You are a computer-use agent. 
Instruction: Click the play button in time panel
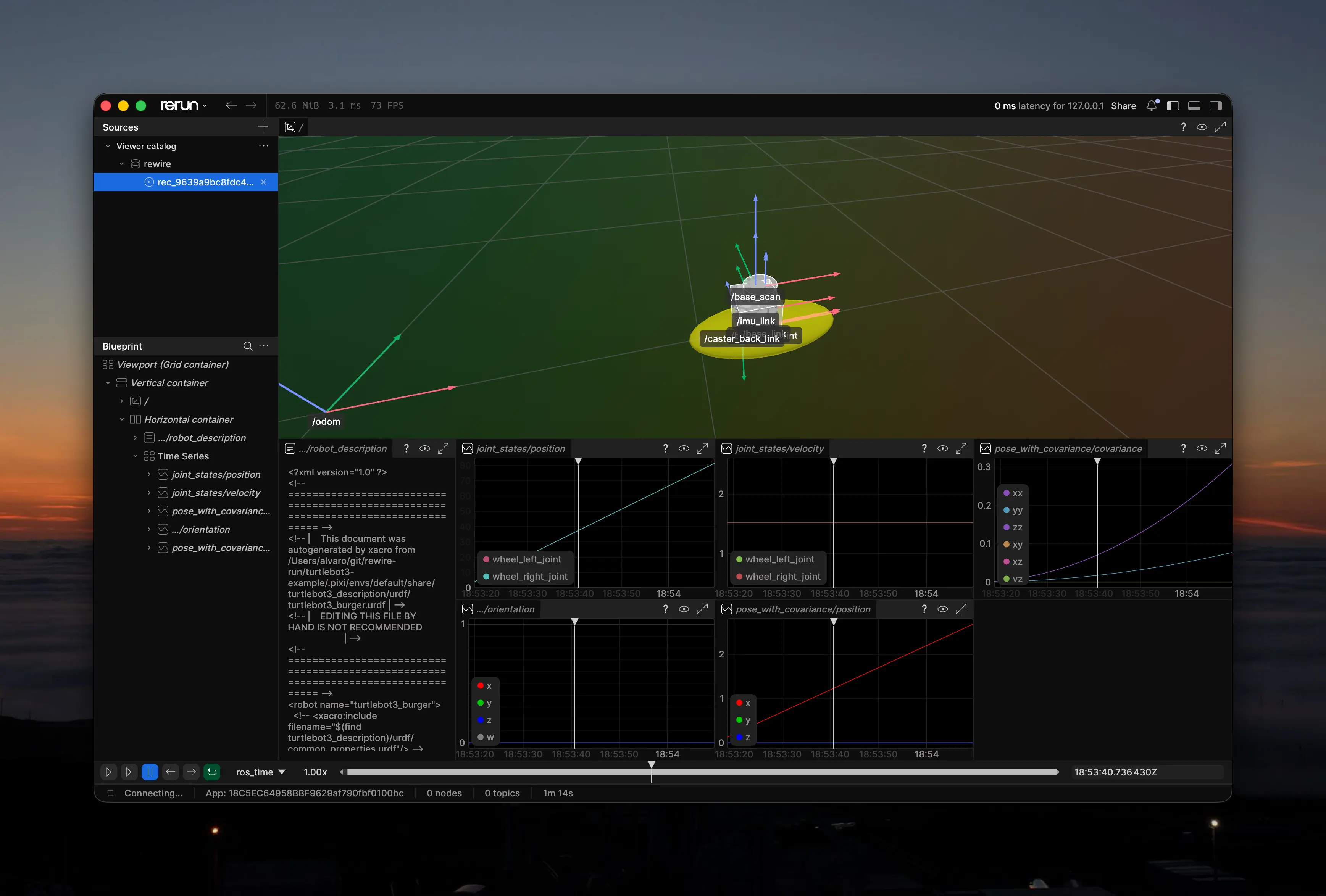pos(108,772)
